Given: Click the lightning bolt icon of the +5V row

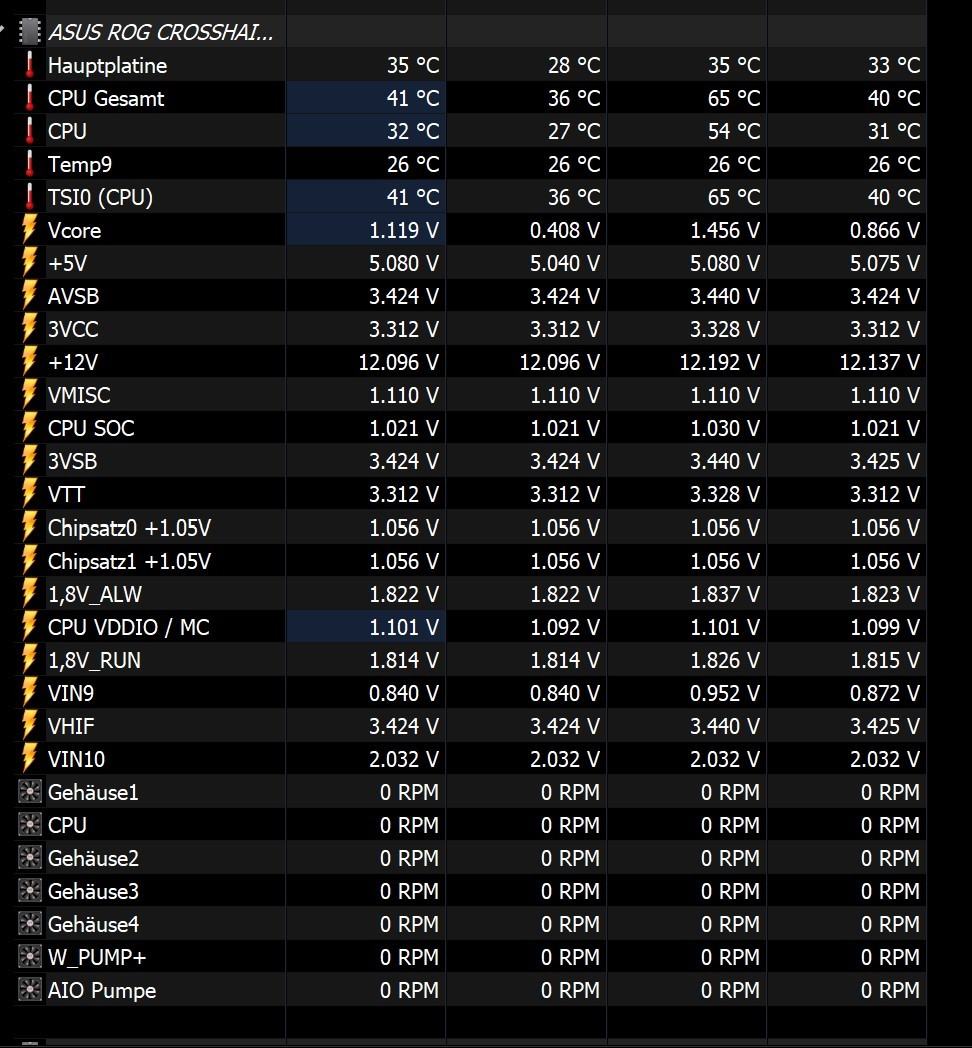Looking at the screenshot, I should 29,263.
